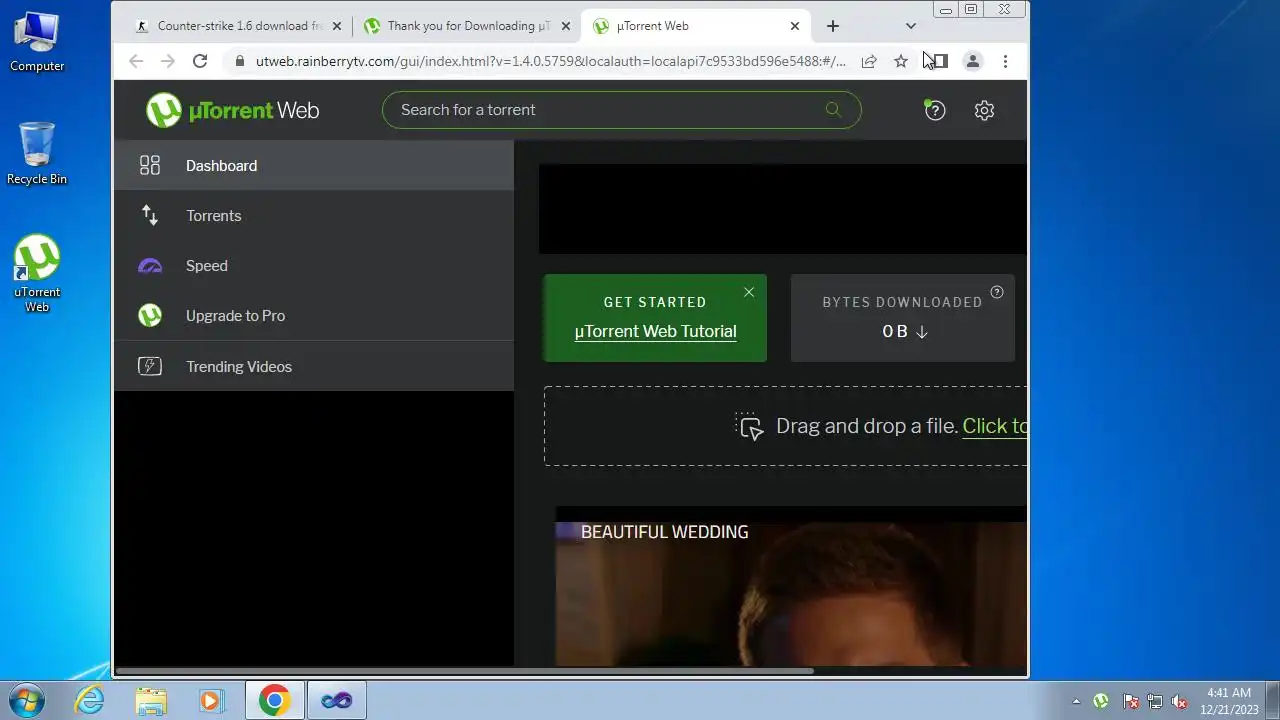Dismiss the Get Started card

click(x=749, y=292)
